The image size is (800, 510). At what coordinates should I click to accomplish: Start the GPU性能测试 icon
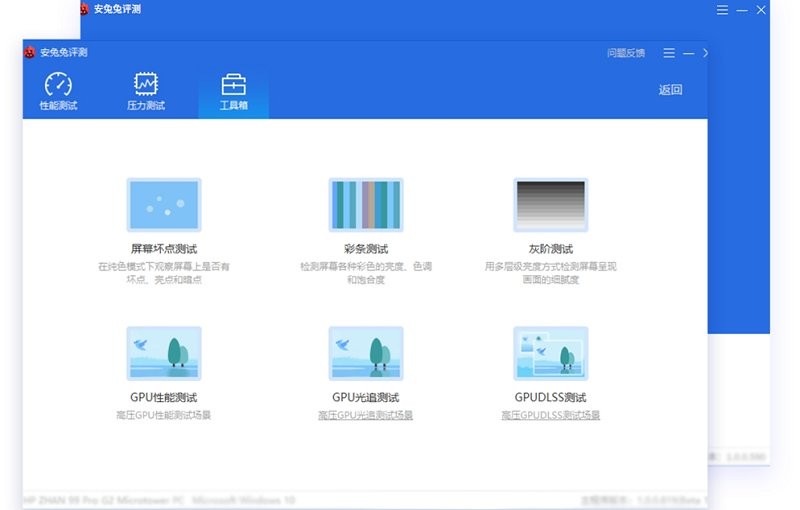pos(163,353)
